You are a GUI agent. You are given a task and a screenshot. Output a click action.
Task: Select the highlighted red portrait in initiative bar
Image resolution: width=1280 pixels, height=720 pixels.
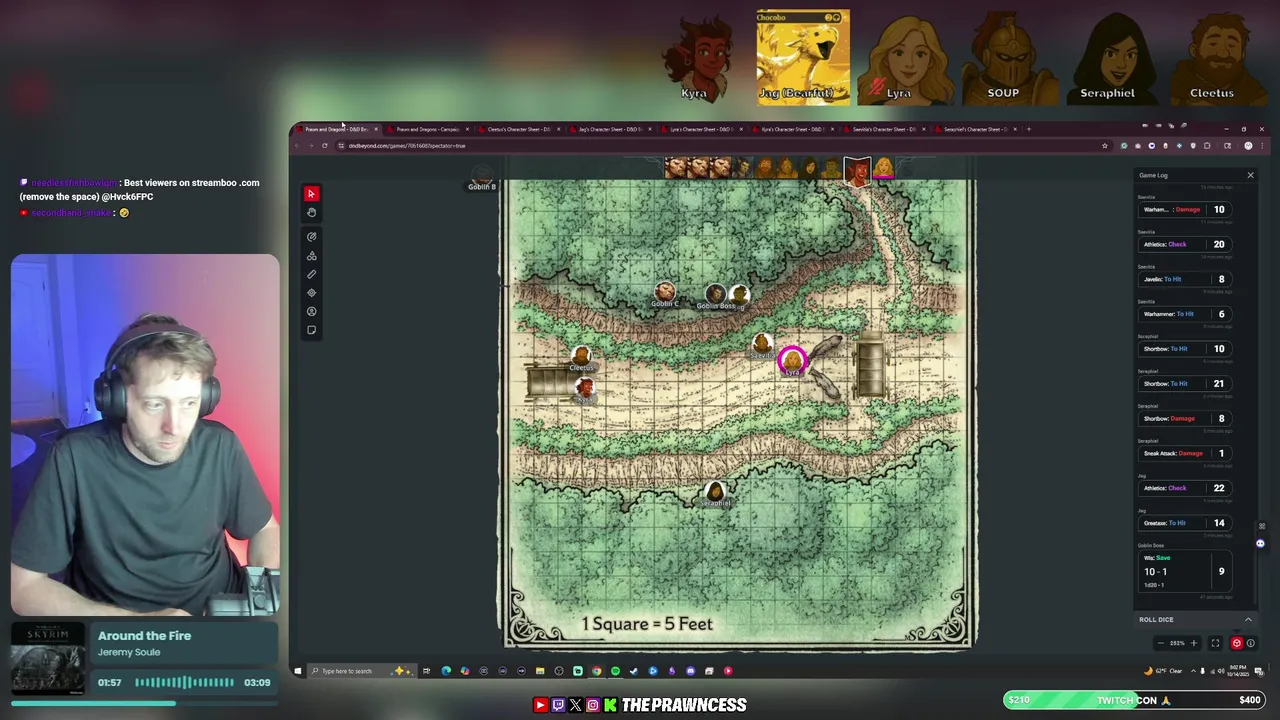[x=857, y=171]
